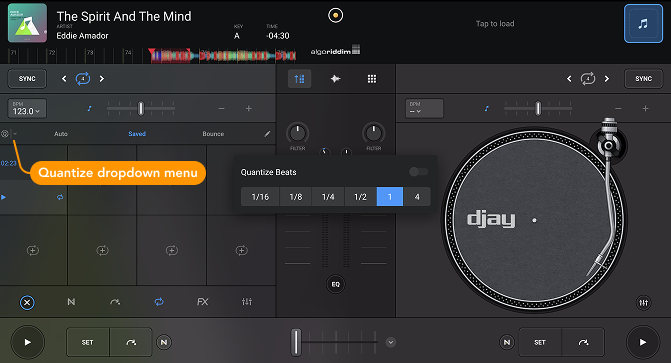Add a saved loop in the last empty slot

tap(241, 250)
